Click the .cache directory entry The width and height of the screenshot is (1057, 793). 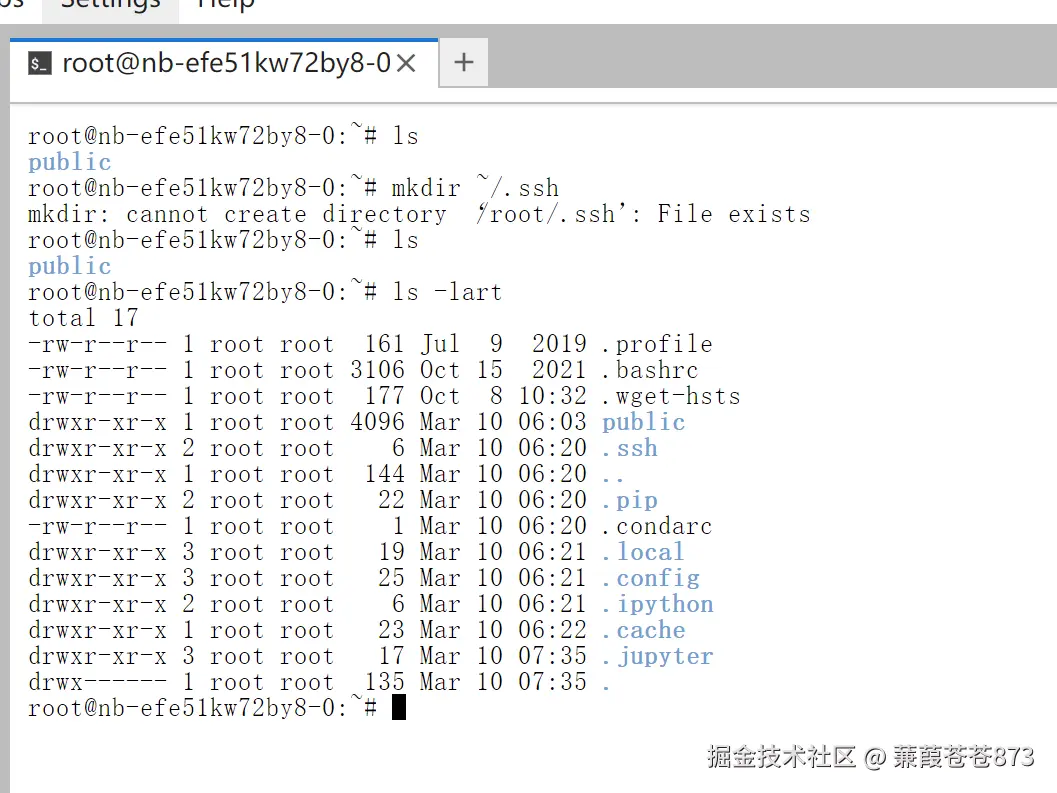(x=644, y=630)
